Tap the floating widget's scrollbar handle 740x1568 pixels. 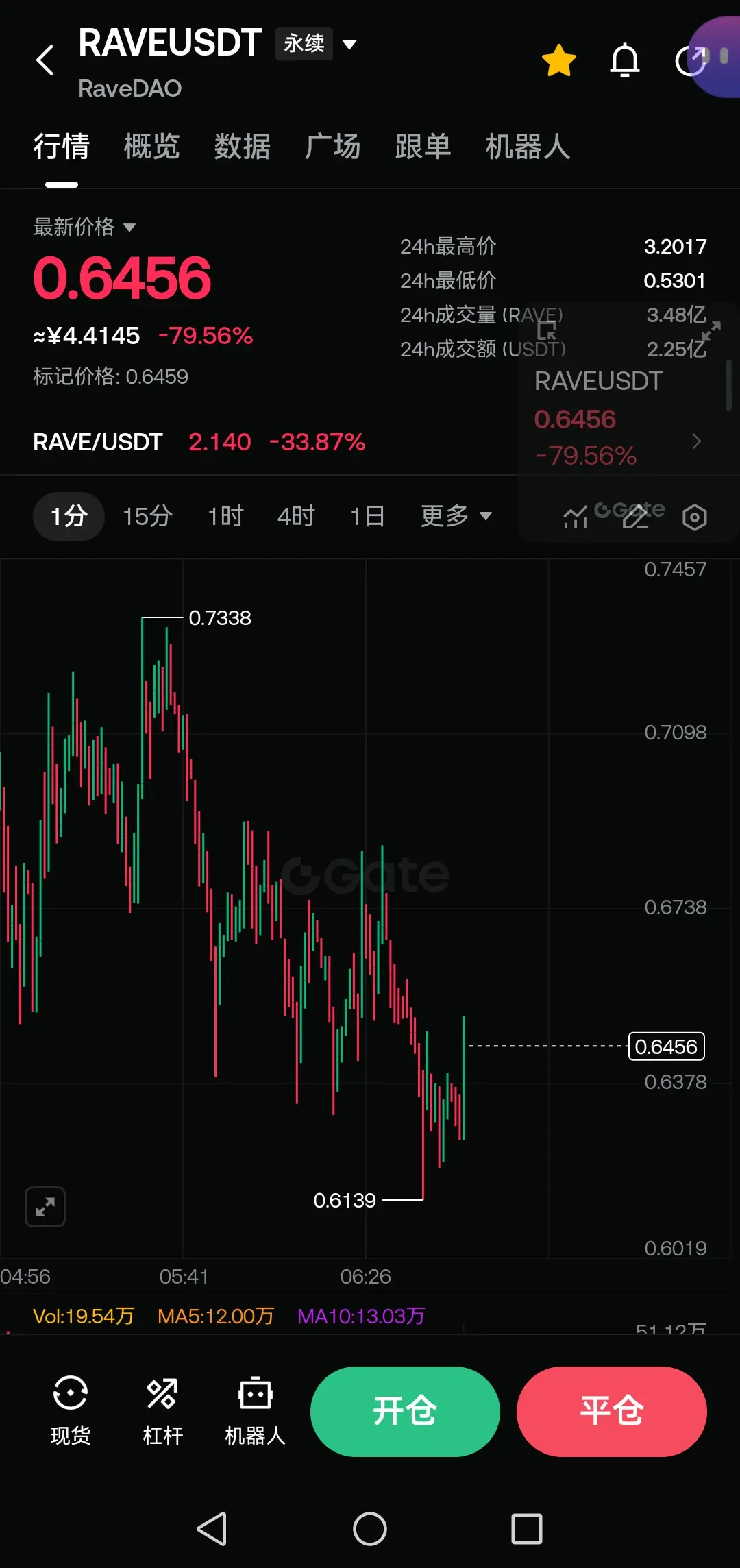tap(728, 385)
